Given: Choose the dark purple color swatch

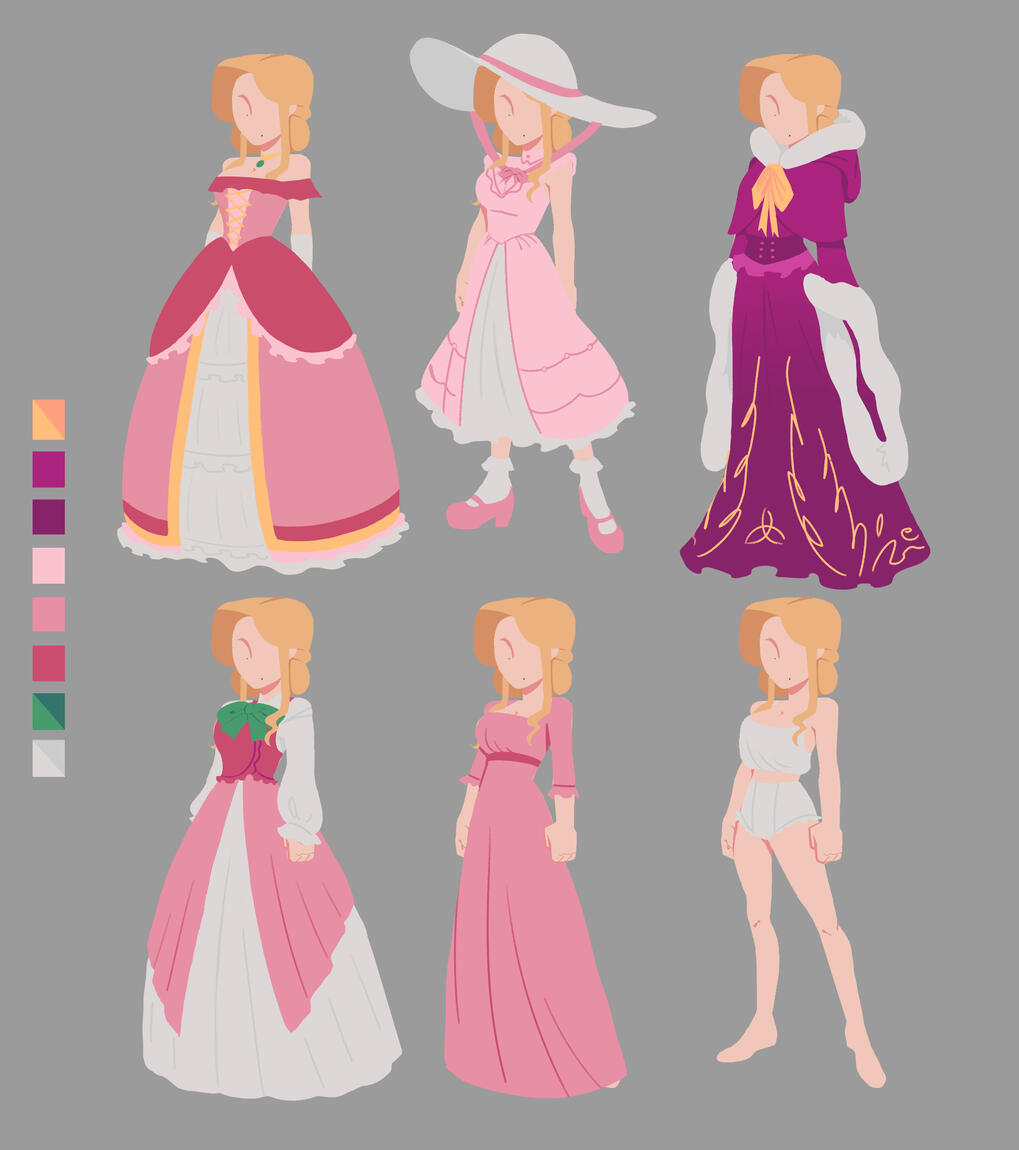Looking at the screenshot, I should pyautogui.click(x=48, y=517).
